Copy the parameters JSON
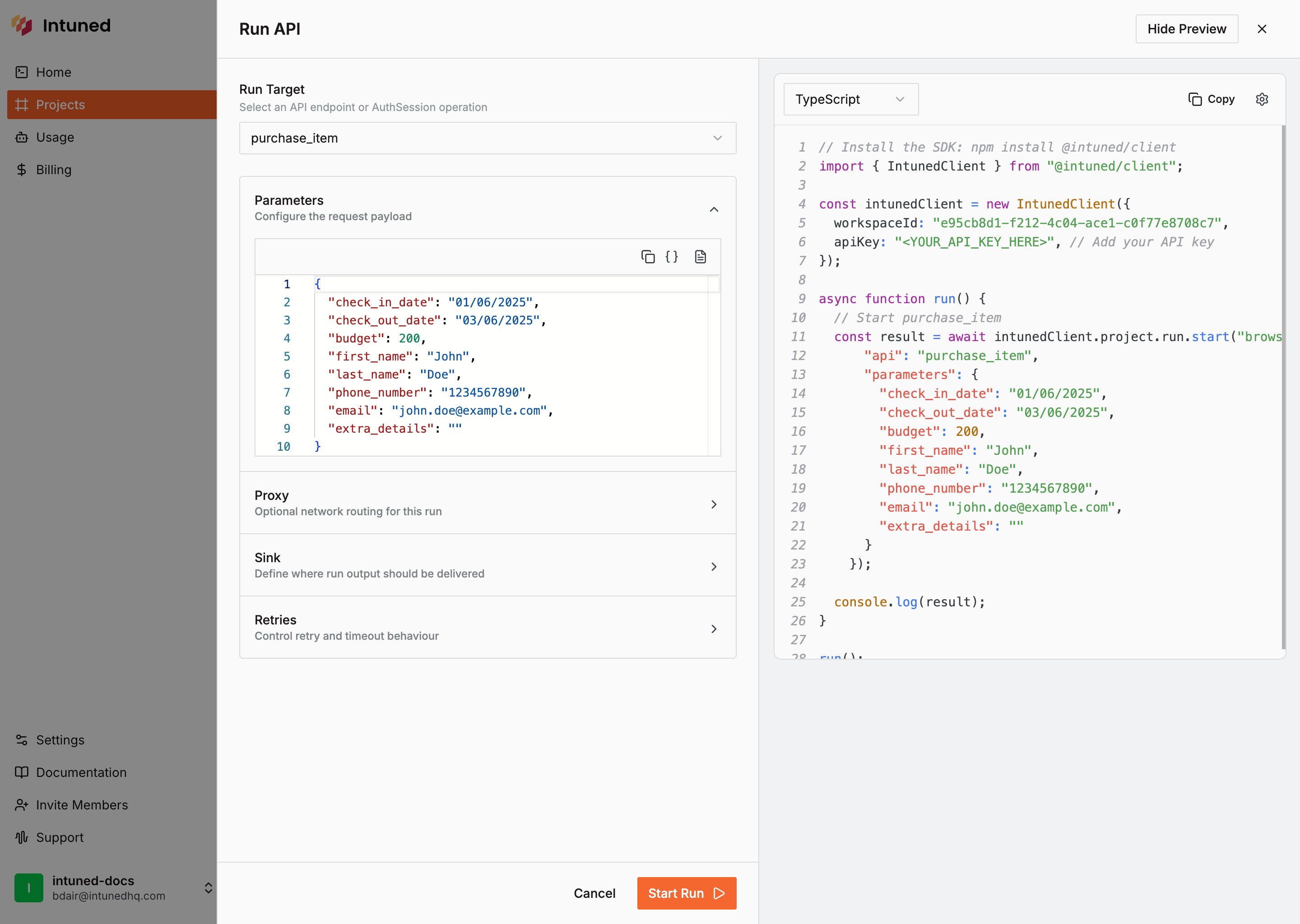 [648, 257]
